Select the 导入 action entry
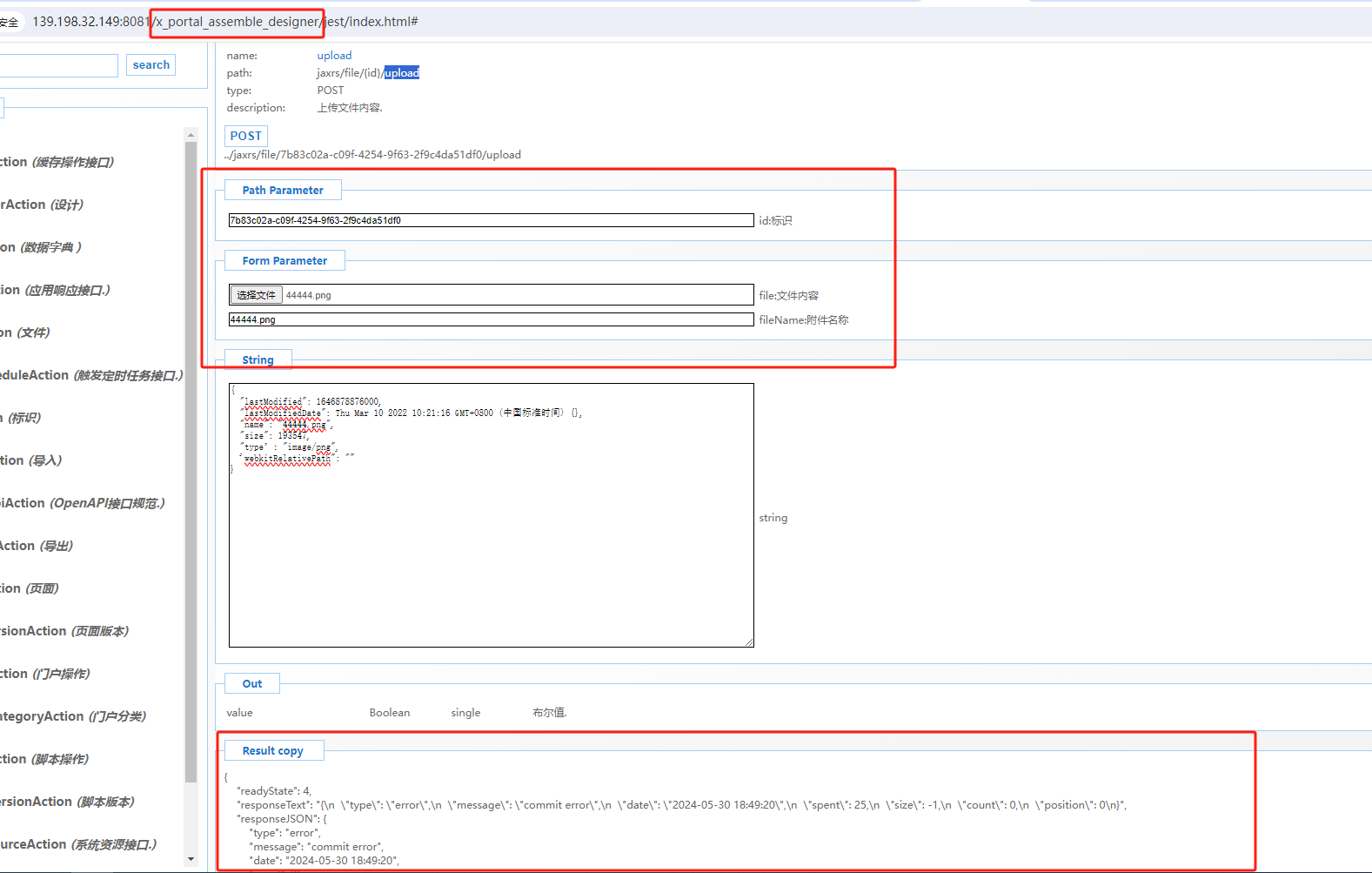 point(31,460)
